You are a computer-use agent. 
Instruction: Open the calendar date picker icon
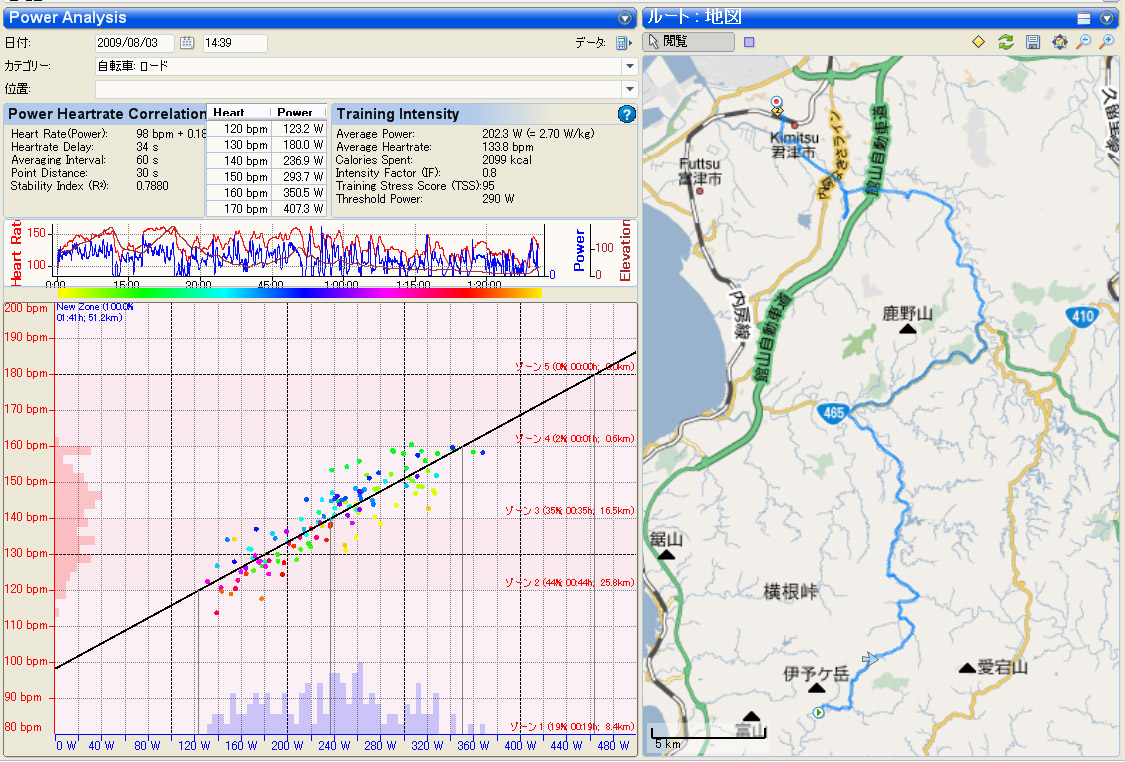(x=187, y=43)
